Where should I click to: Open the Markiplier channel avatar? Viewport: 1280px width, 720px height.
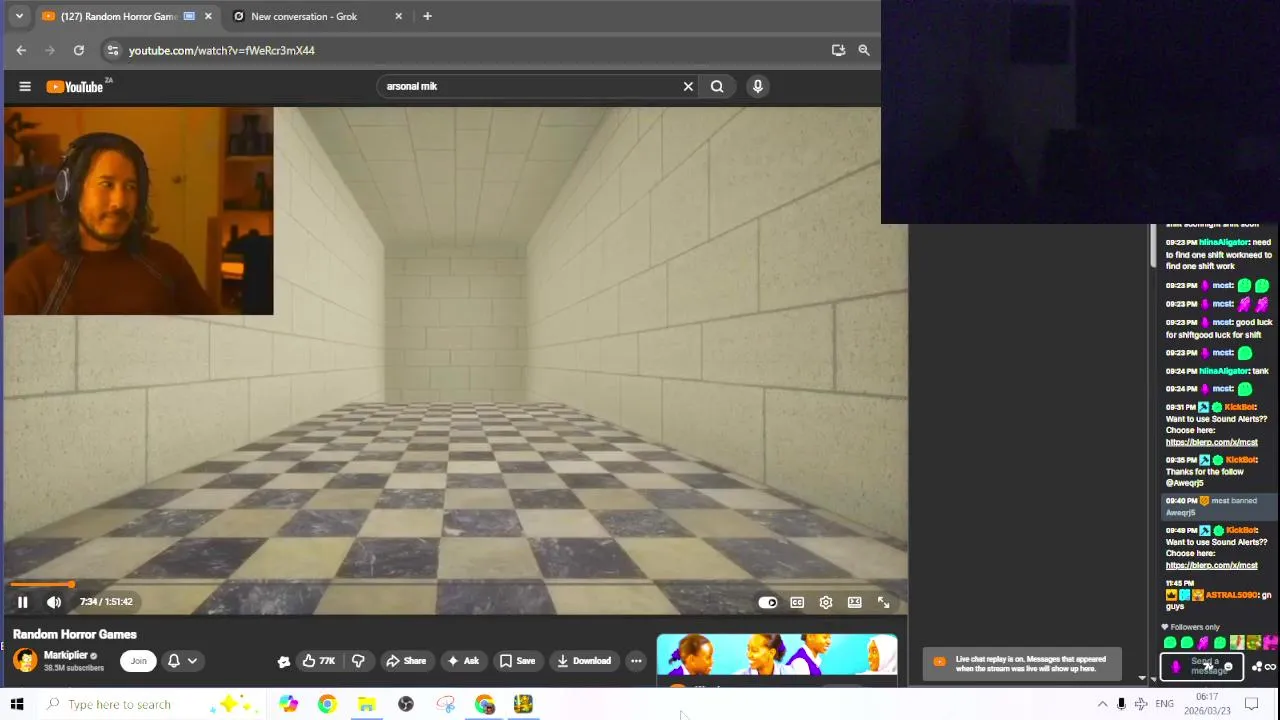click(x=25, y=660)
